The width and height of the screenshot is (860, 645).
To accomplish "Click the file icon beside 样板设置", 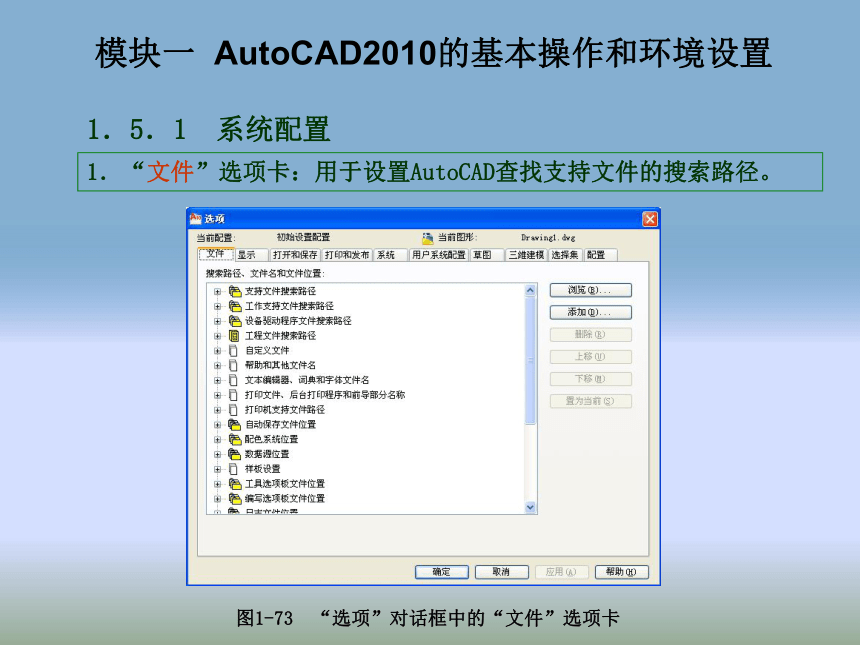I will (234, 469).
